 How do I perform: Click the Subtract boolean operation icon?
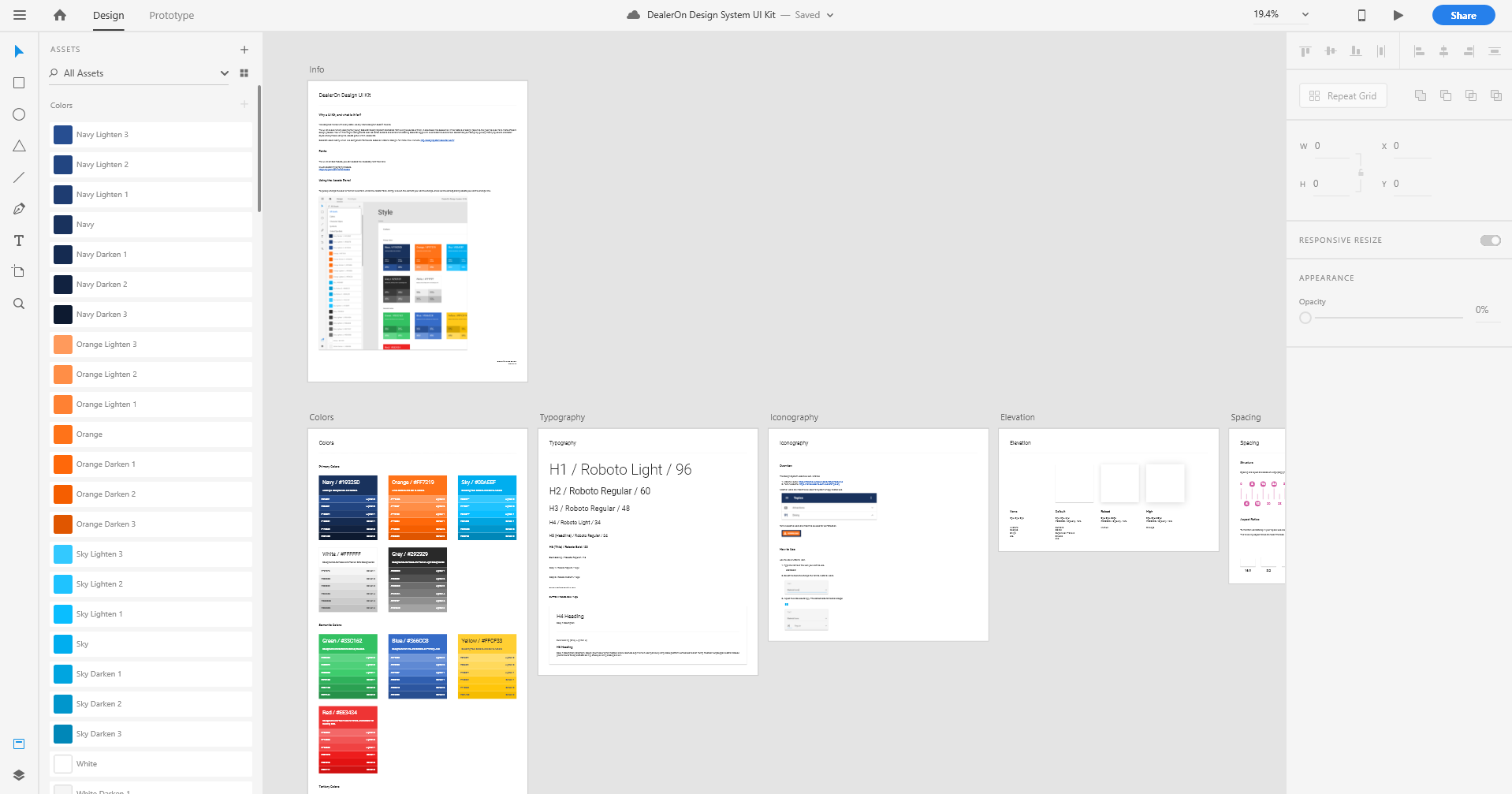(x=1446, y=95)
